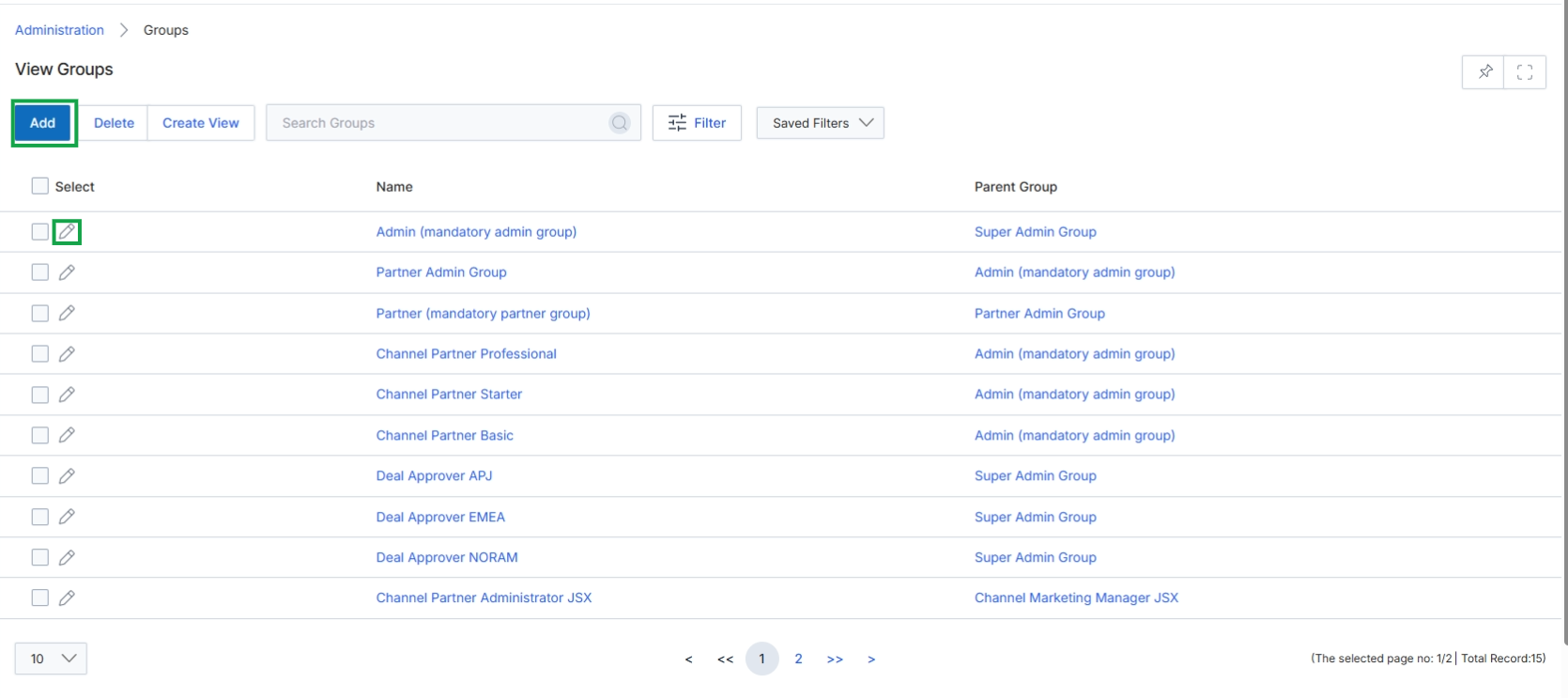Tick checkbox for Partner (mandatory partner group)

coord(39,313)
